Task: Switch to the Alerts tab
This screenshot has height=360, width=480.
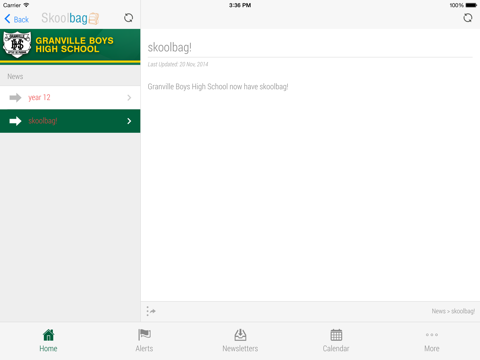Action: coord(144,341)
